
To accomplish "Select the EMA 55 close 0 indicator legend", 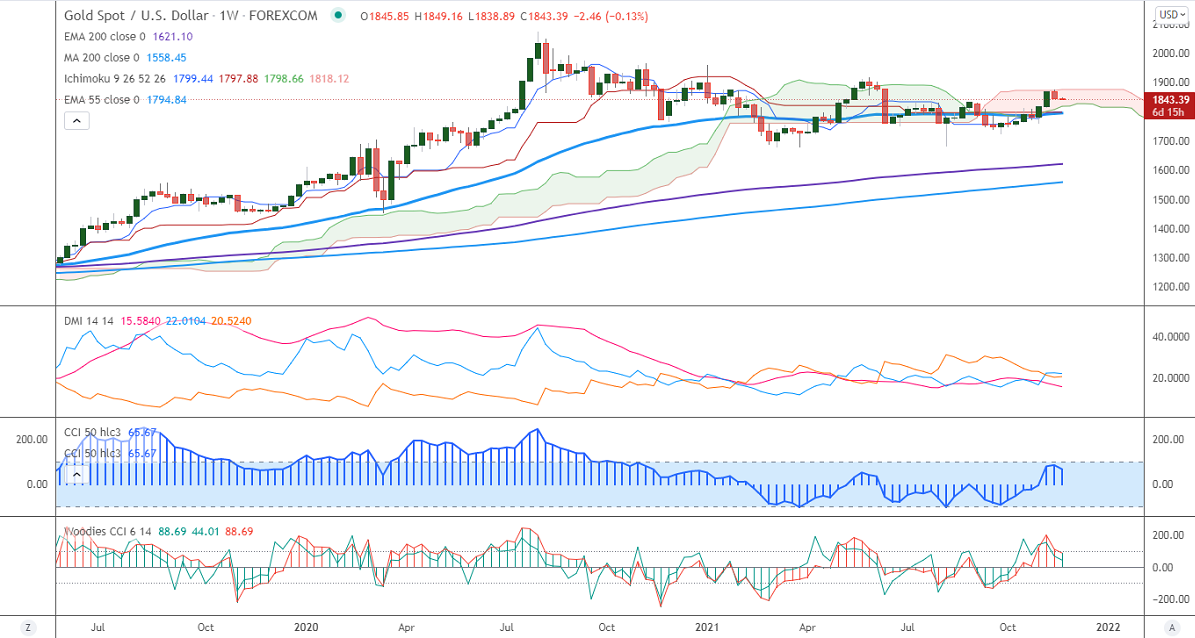I will point(101,100).
